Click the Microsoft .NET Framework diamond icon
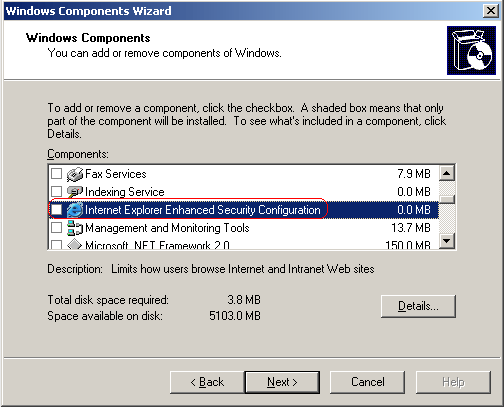This screenshot has height=407, width=504. [x=74, y=245]
